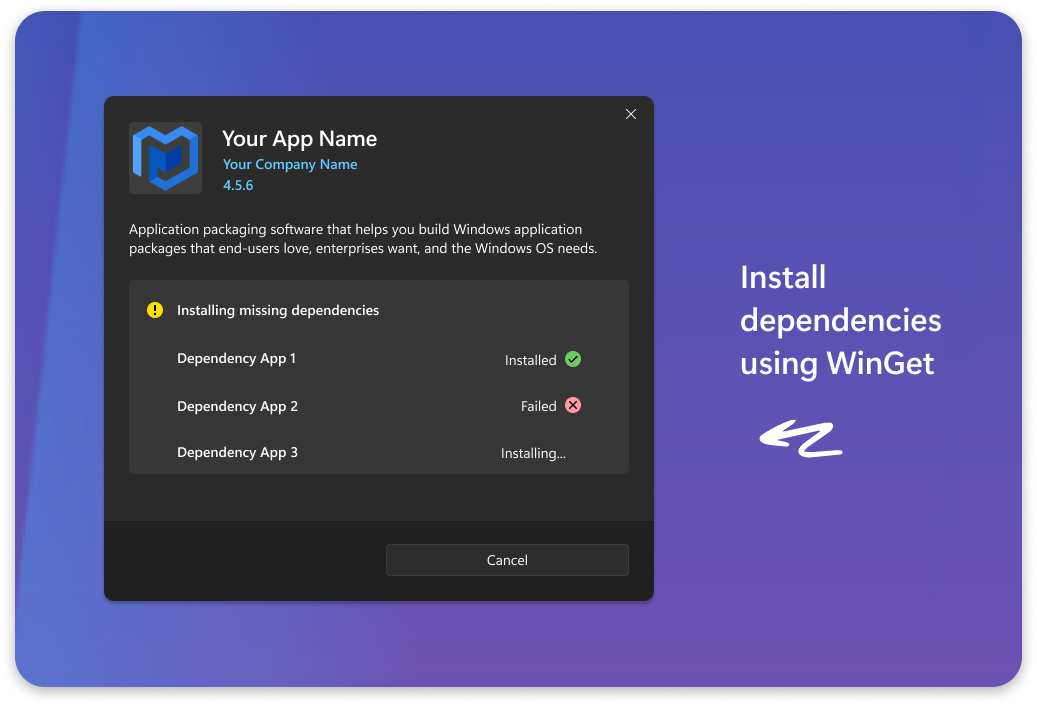
Task: Open the Your Company Name link
Action: tap(289, 164)
